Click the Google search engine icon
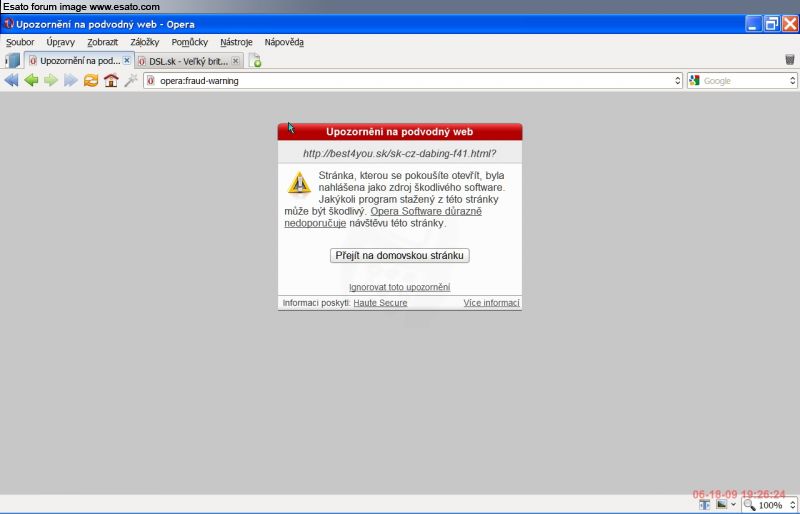Viewport: 800px width, 514px height. point(694,80)
